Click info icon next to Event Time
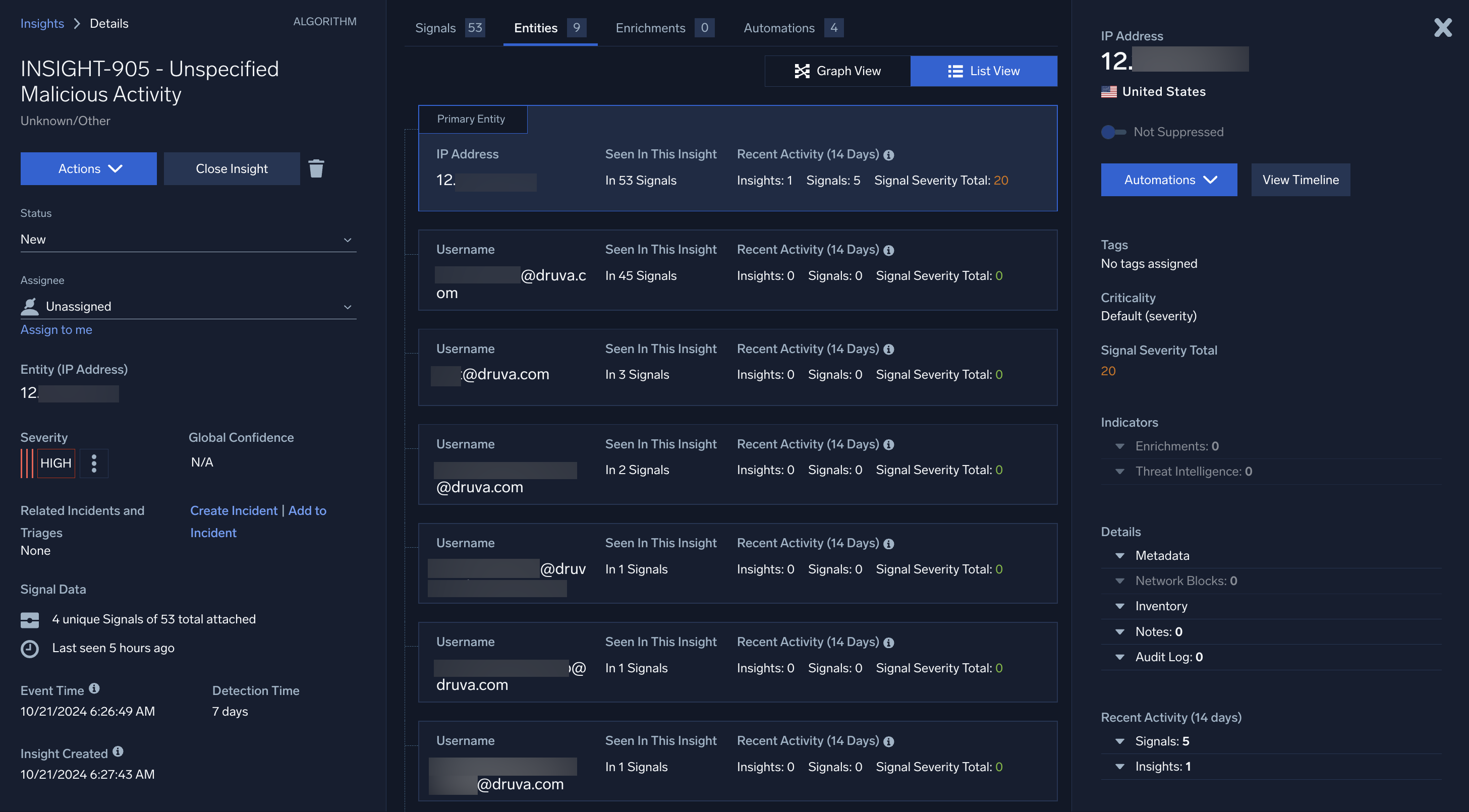This screenshot has width=1469, height=812. tap(94, 688)
